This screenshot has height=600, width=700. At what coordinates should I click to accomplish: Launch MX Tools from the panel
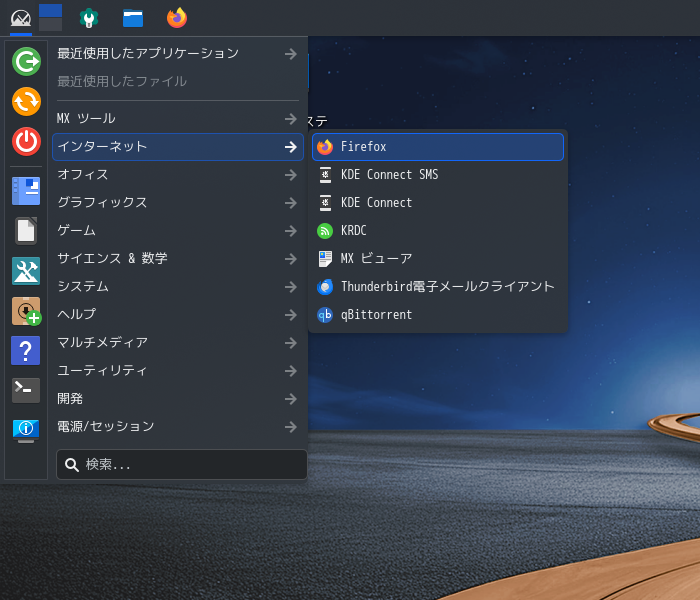point(88,18)
